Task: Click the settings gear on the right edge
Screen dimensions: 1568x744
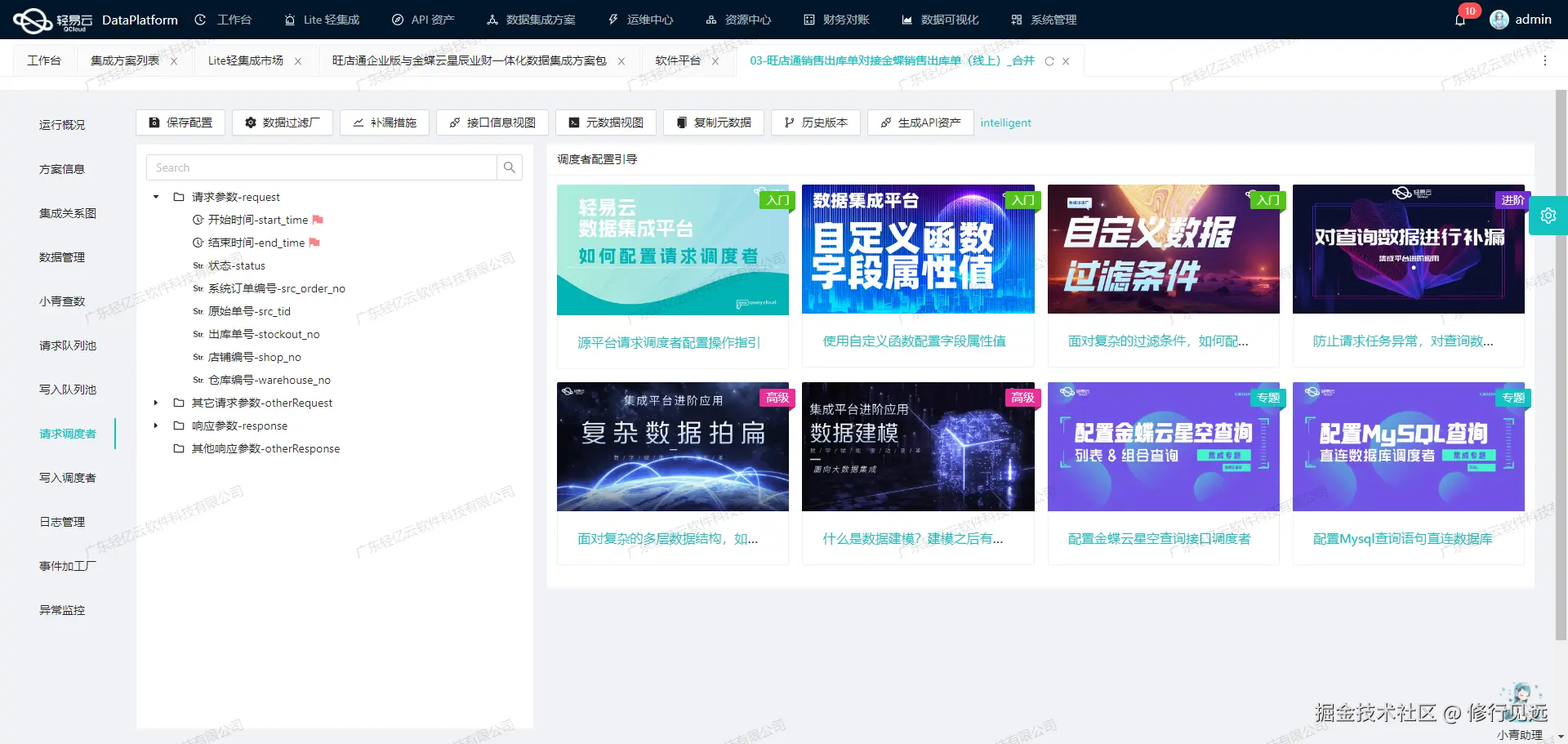Action: click(1548, 215)
